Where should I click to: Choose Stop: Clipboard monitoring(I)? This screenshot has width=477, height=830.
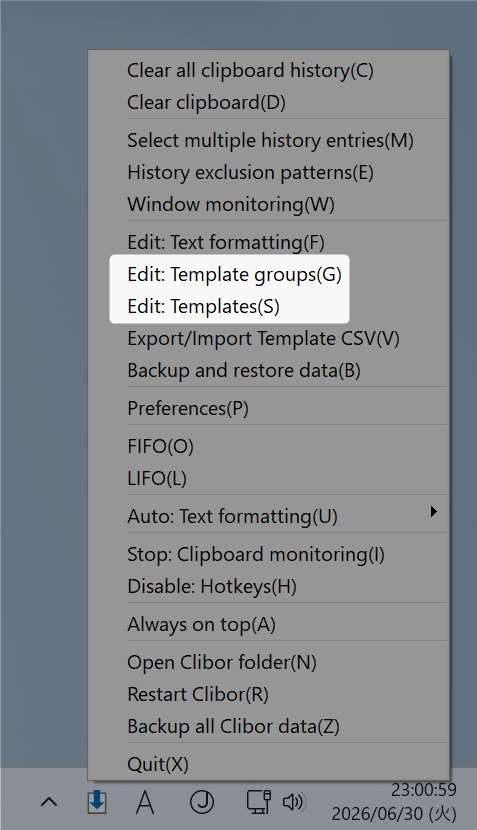tap(268, 554)
